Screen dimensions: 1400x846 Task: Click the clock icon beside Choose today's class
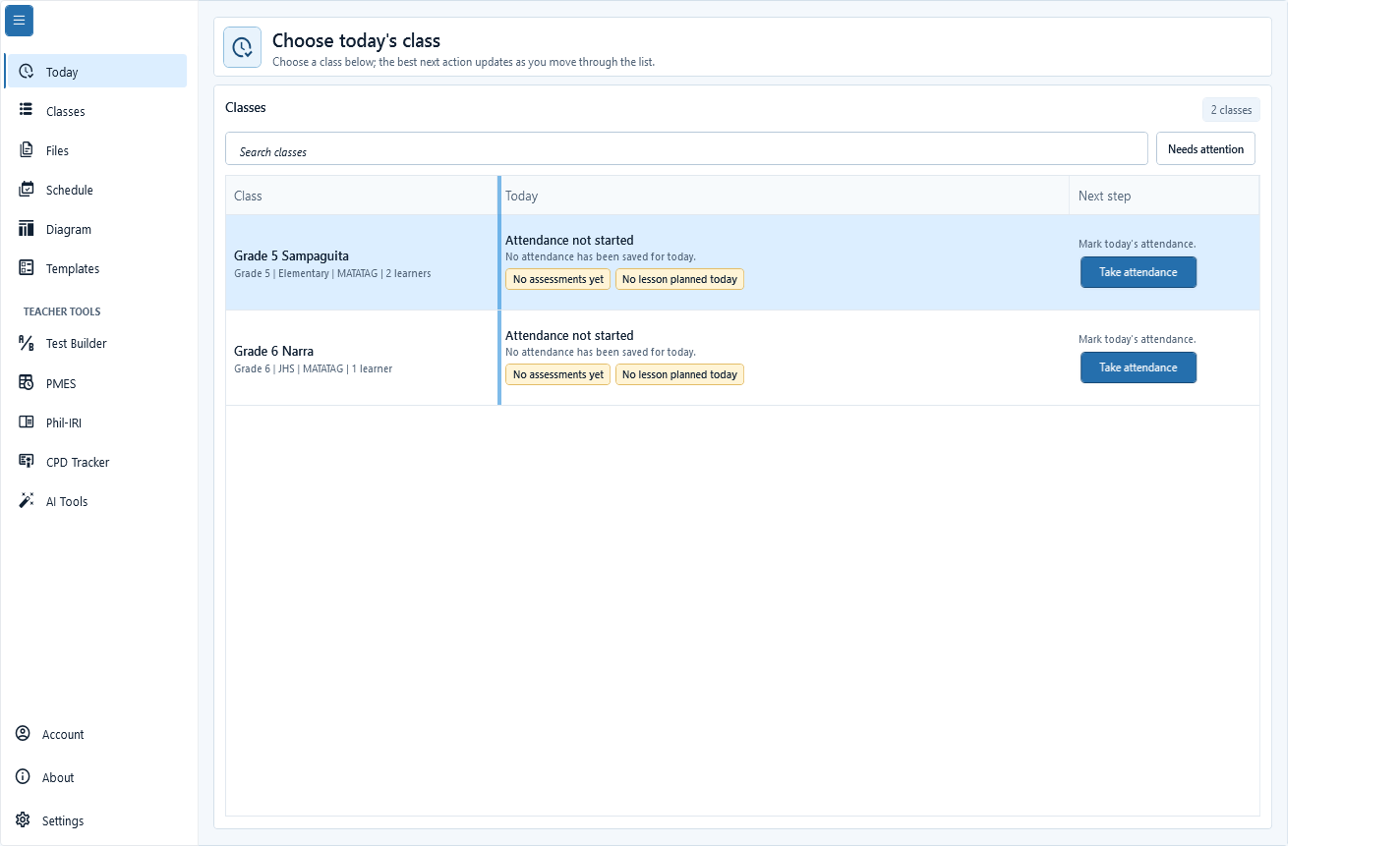coord(243,47)
